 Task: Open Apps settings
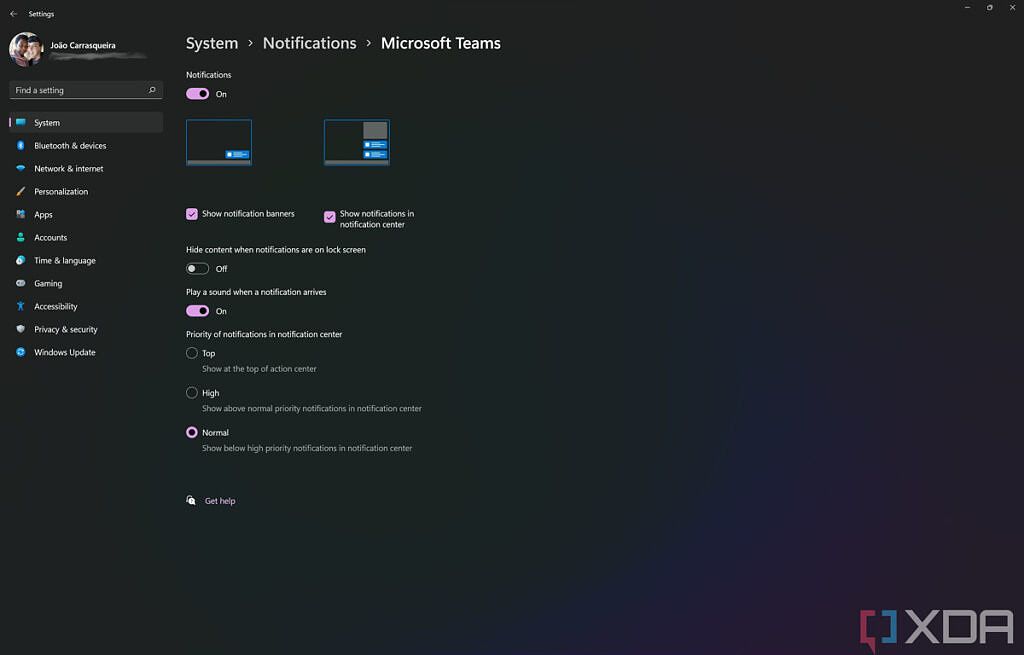[x=44, y=214]
